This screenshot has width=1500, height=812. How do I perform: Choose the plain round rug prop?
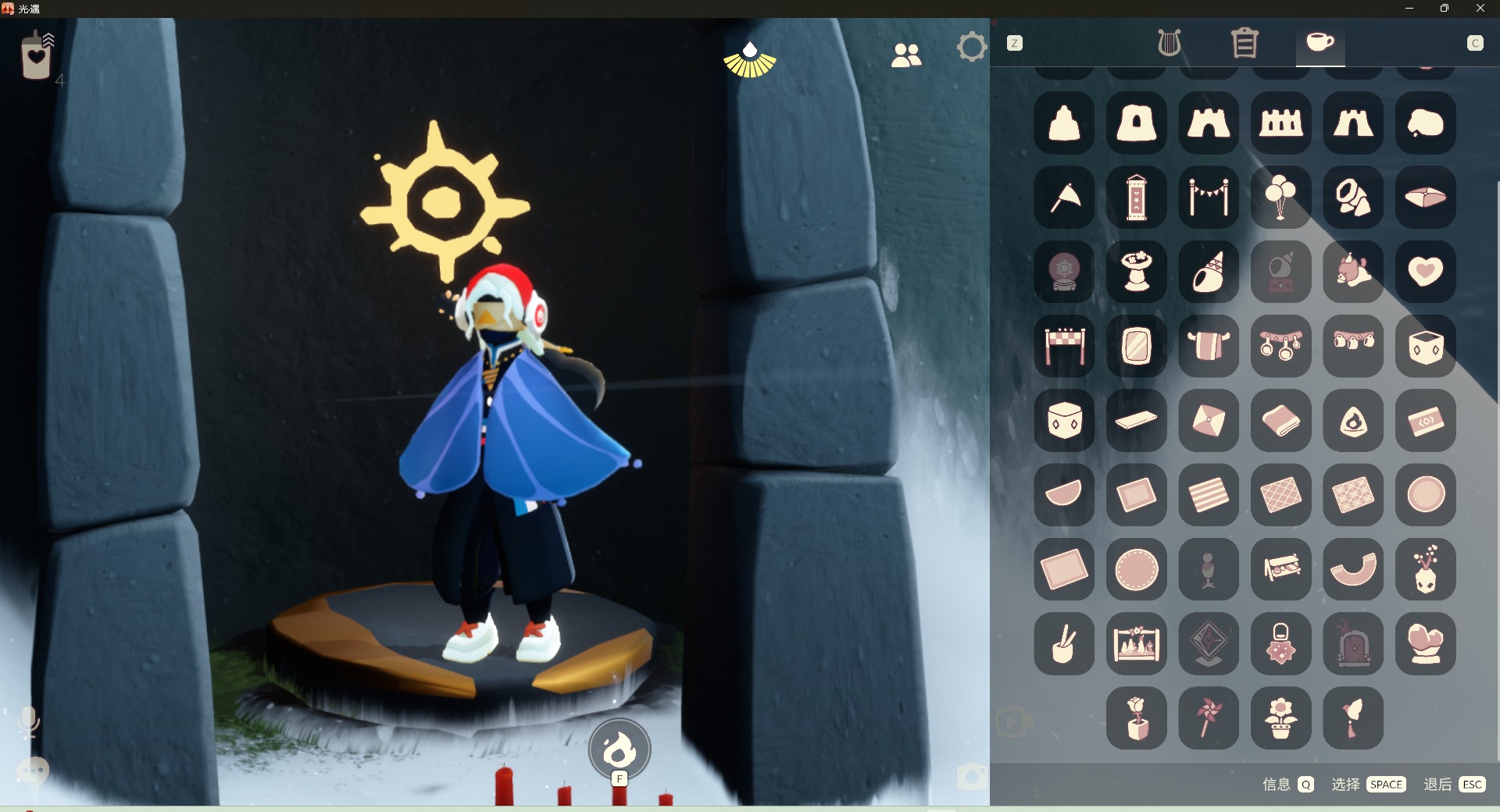coord(1426,494)
